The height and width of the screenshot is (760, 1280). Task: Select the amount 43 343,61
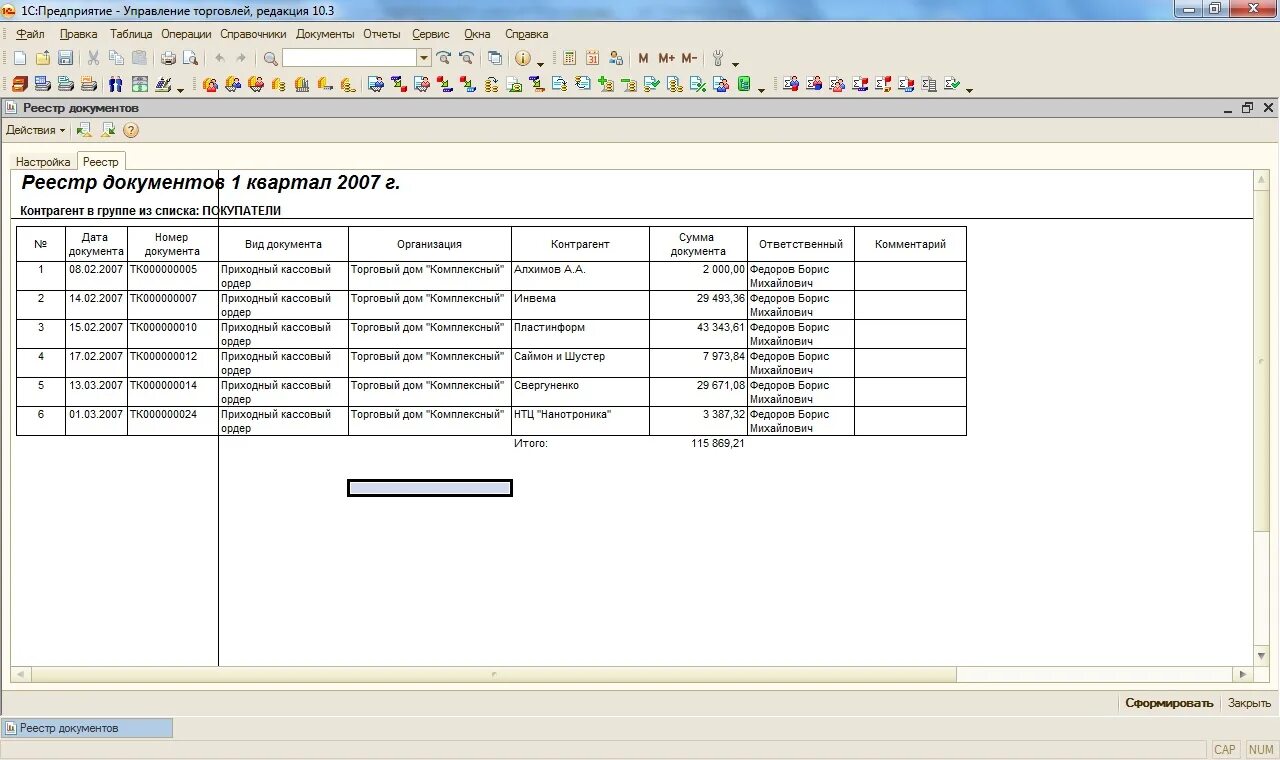[x=698, y=335]
